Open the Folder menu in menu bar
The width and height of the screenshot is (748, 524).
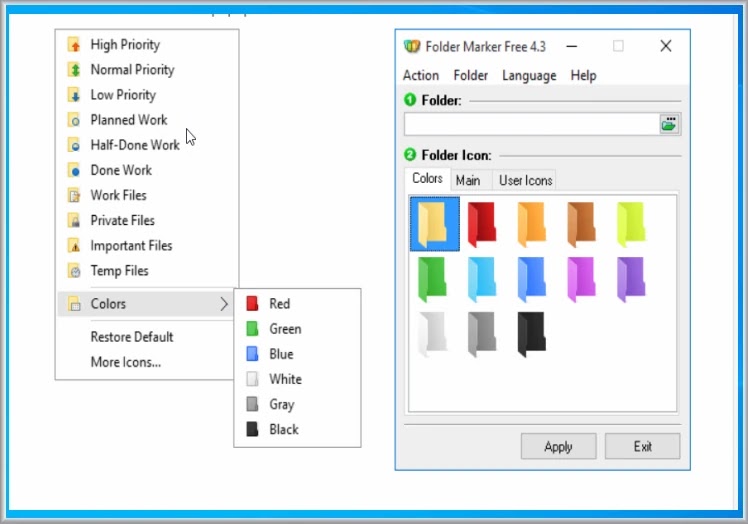[470, 75]
